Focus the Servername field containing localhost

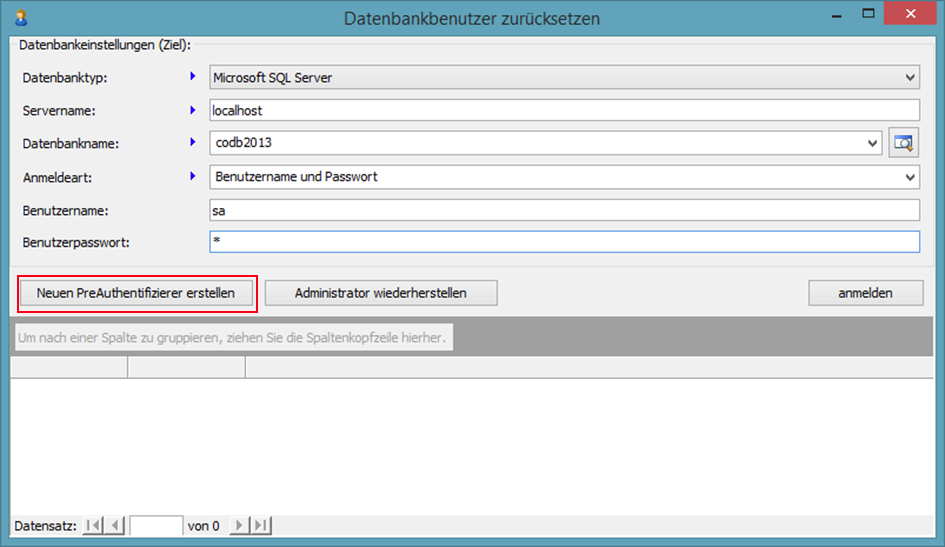pyautogui.click(x=563, y=110)
